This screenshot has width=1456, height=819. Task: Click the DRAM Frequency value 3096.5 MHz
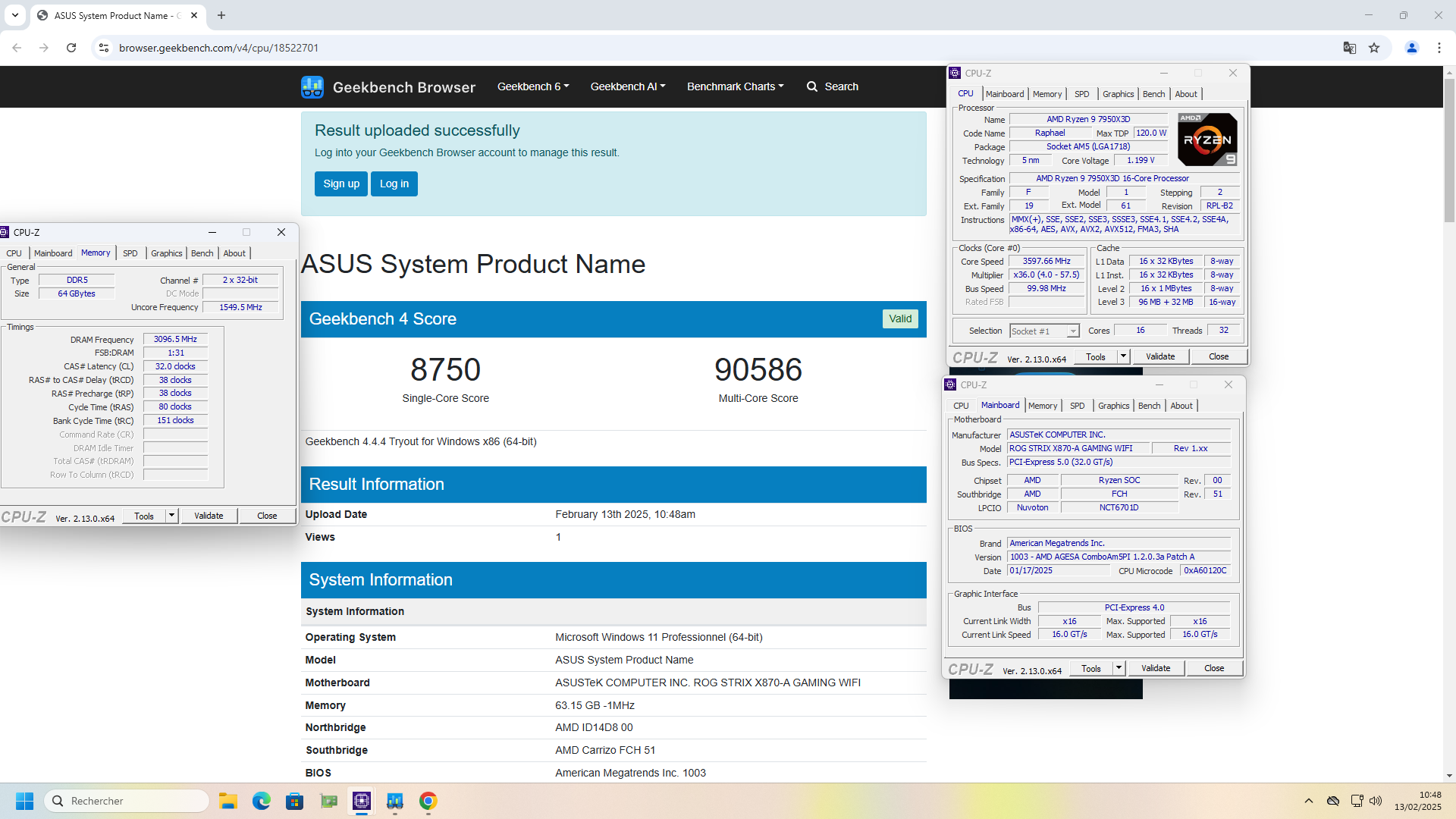point(175,339)
